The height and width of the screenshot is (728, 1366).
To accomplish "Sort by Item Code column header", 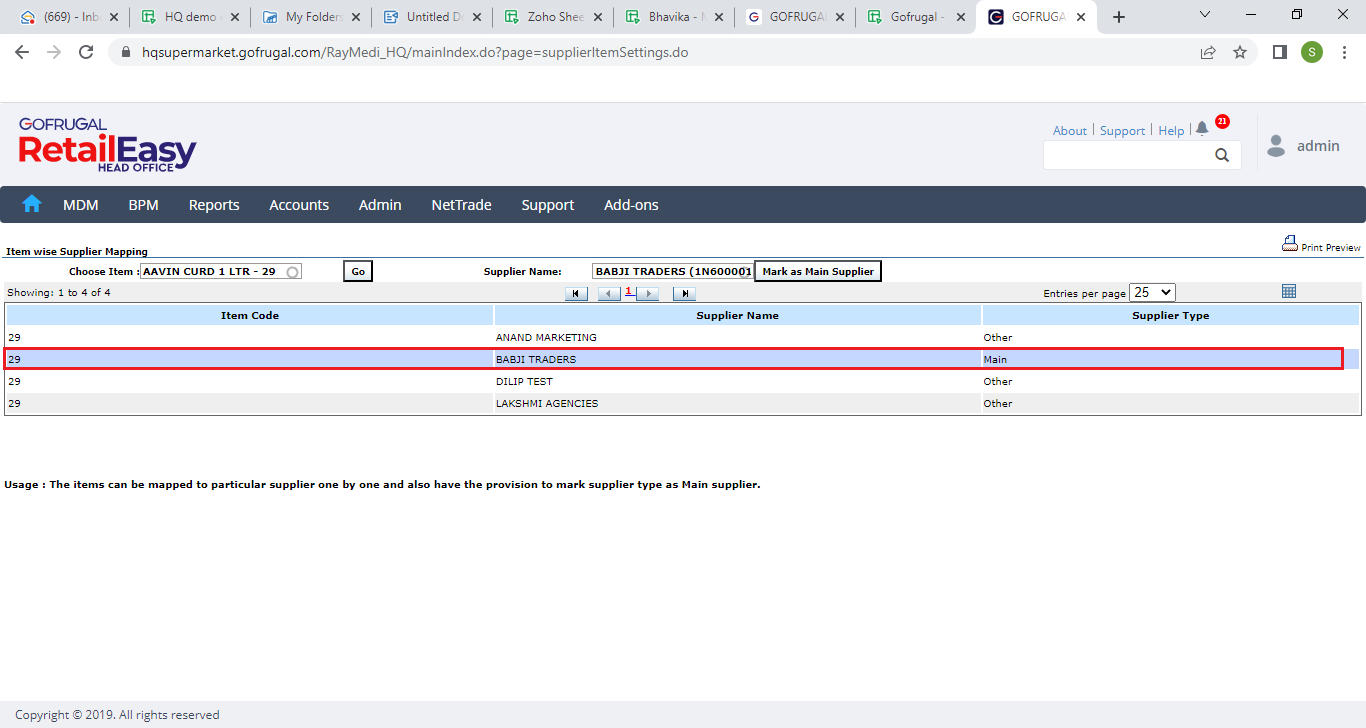I will pyautogui.click(x=250, y=316).
